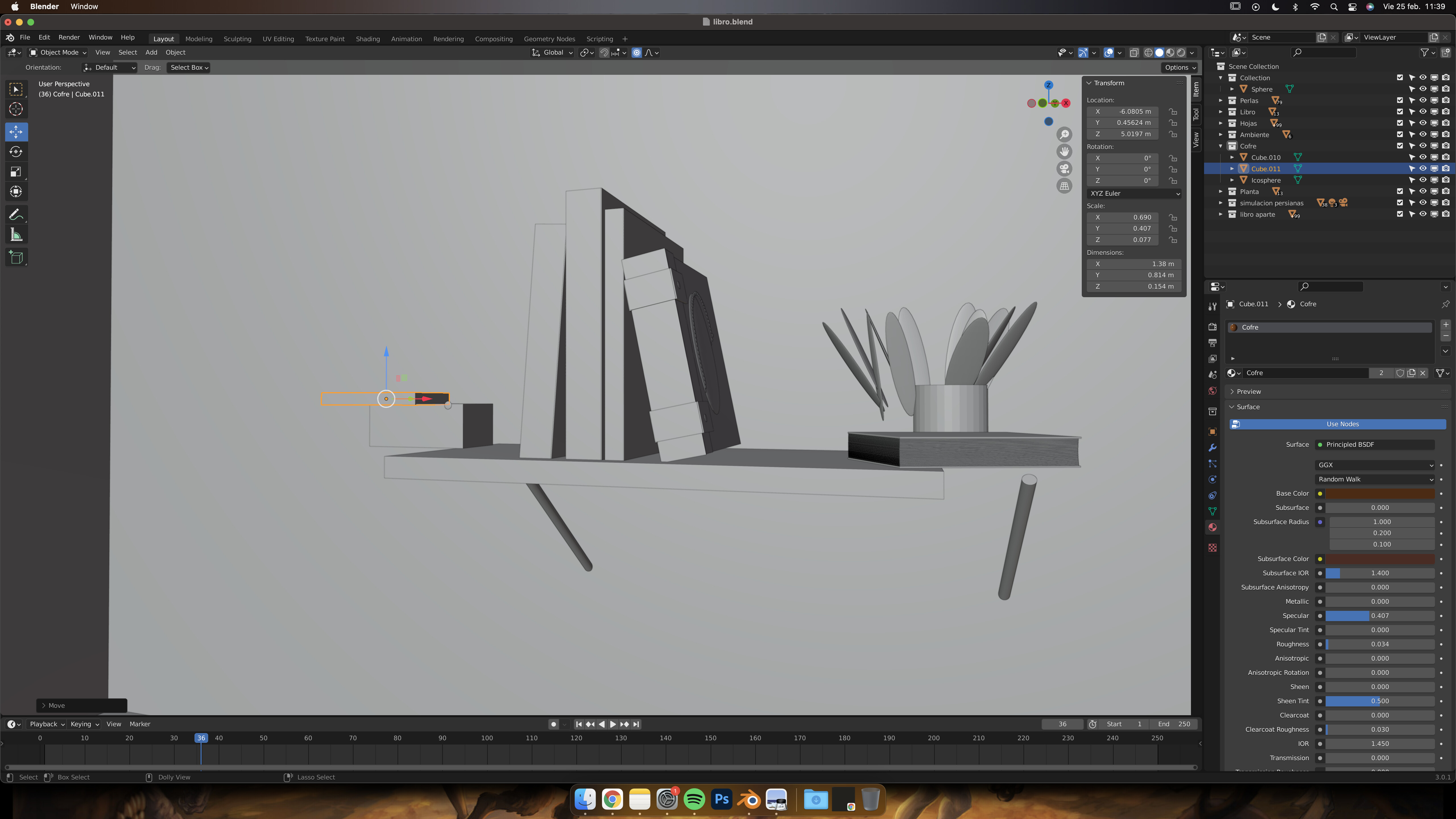Click the 3D Cursor tool
The height and width of the screenshot is (819, 1456).
(16, 109)
